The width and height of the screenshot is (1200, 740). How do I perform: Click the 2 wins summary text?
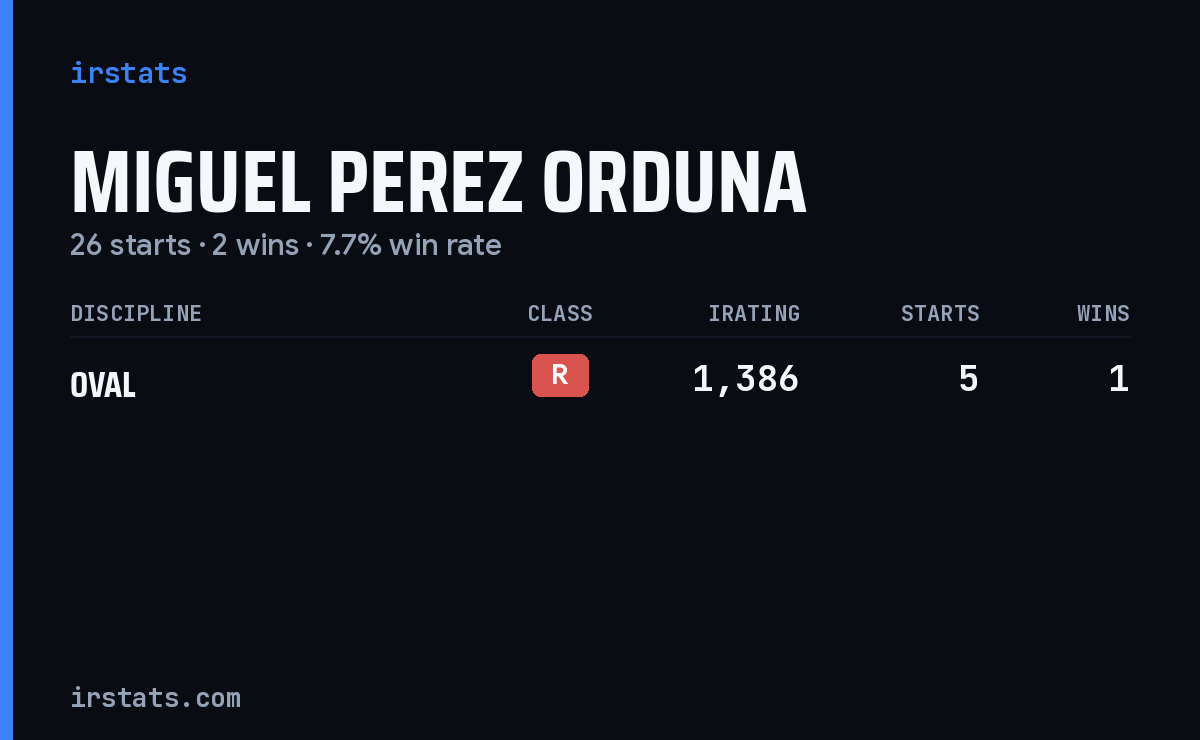pyautogui.click(x=255, y=245)
